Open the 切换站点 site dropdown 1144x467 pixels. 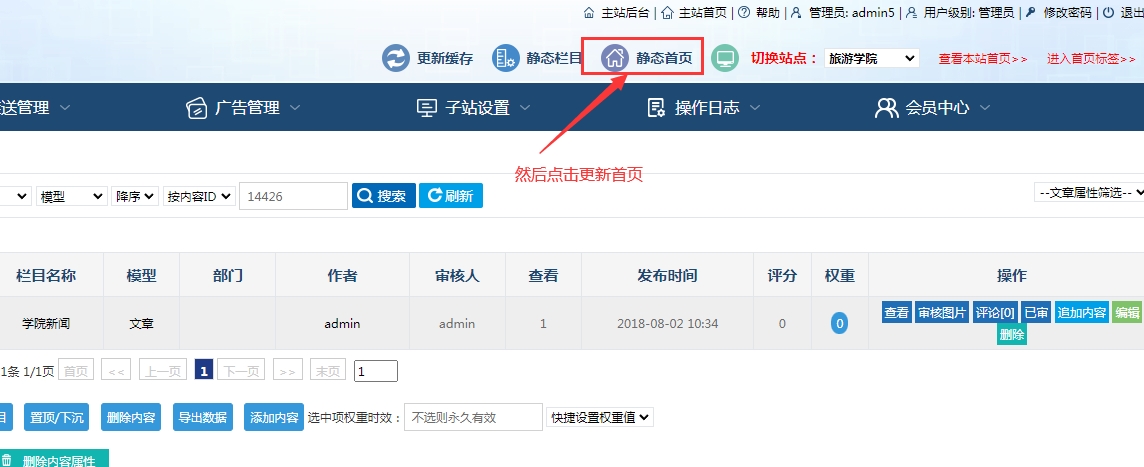tap(871, 58)
